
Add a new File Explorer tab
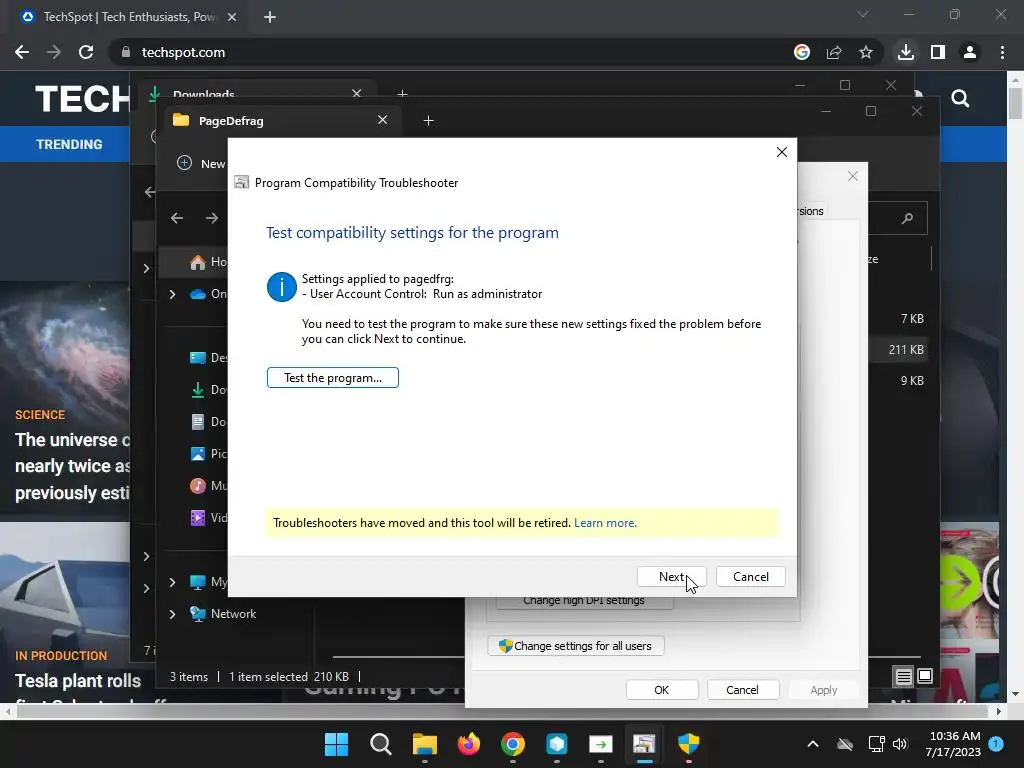(428, 121)
